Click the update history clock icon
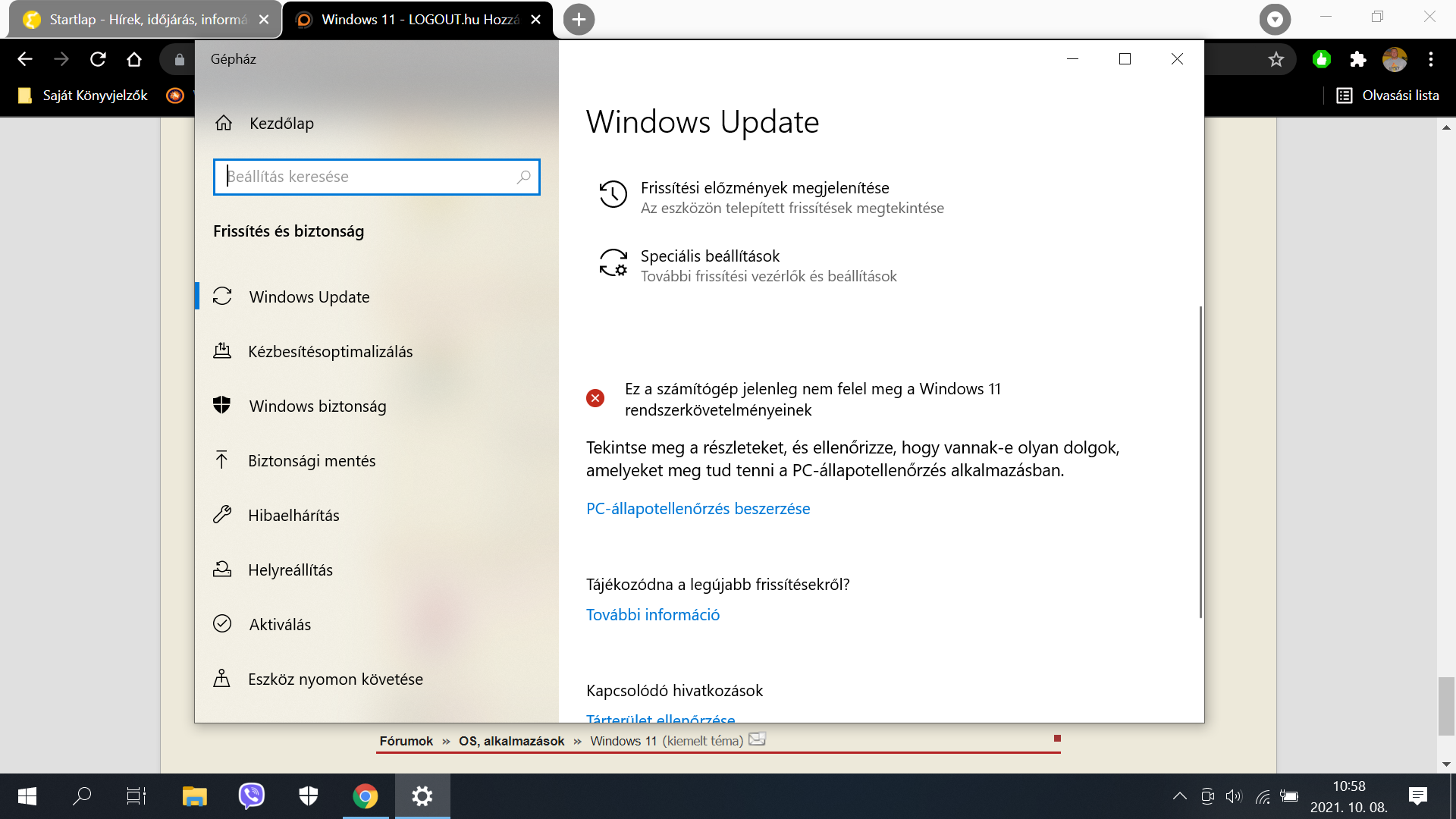1456x819 pixels. click(613, 194)
